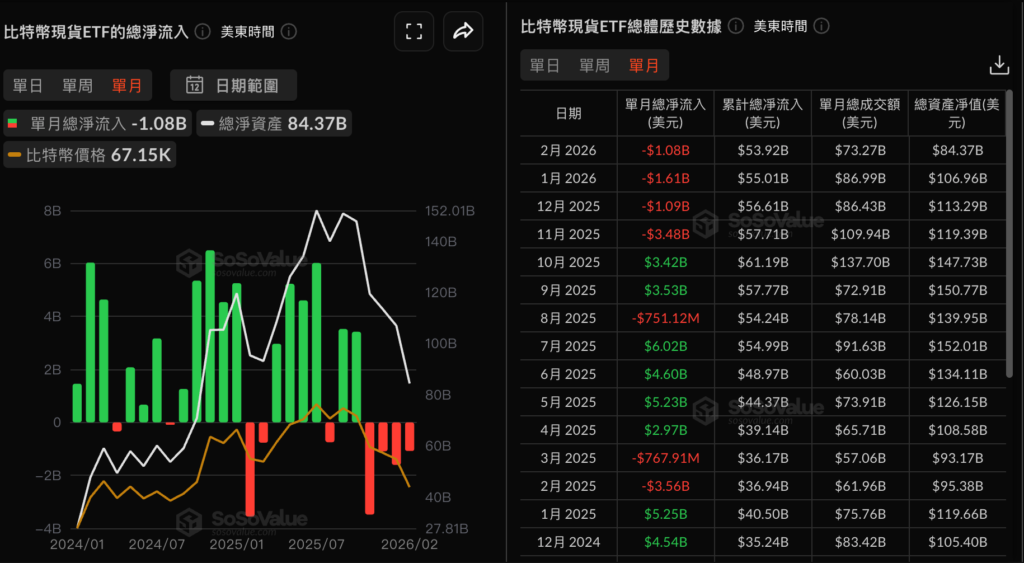Download the ETF historical data table
Image resolution: width=1024 pixels, height=563 pixels.
[x=998, y=65]
